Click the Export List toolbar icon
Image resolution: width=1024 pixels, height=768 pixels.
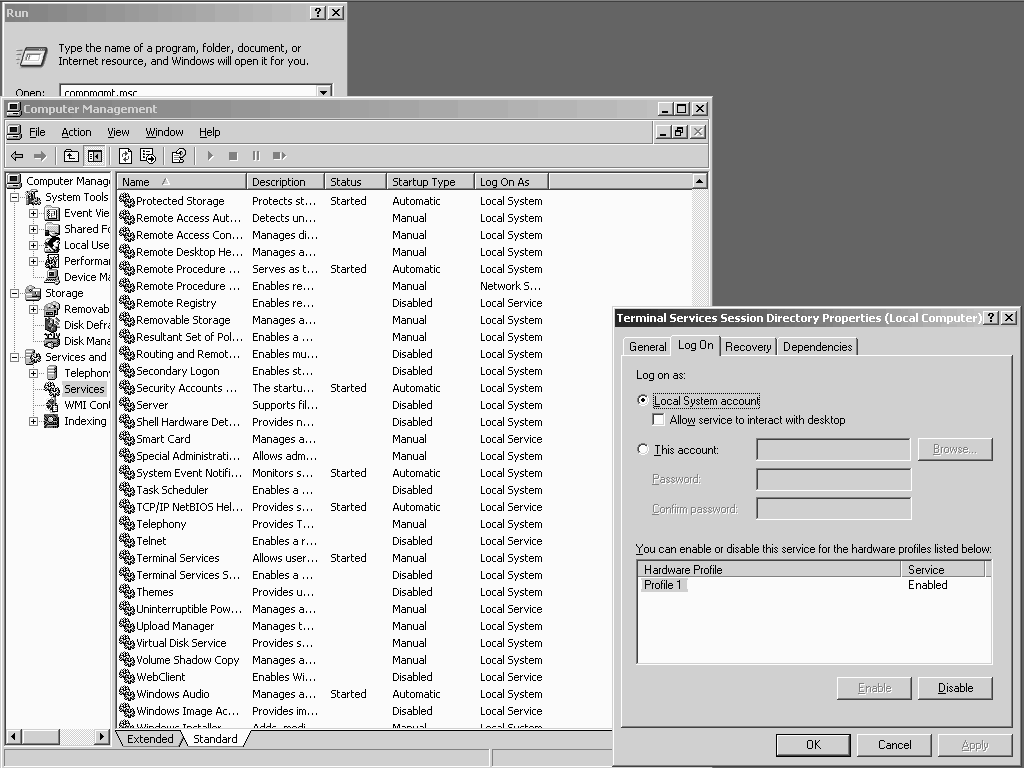point(148,156)
